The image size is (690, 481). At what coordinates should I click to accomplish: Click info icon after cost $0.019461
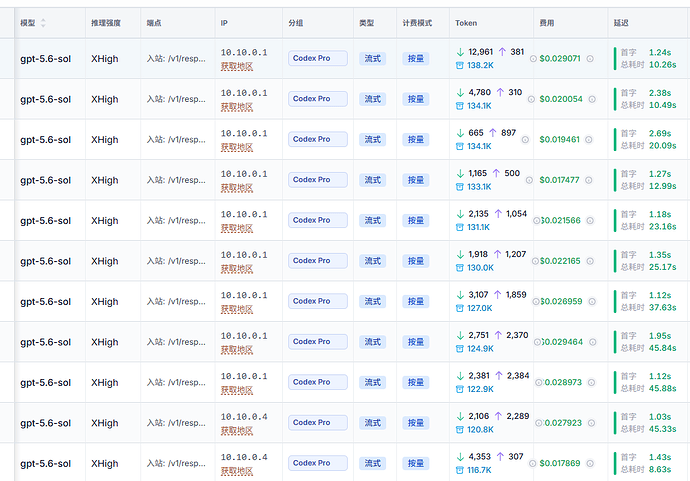pyautogui.click(x=589, y=140)
